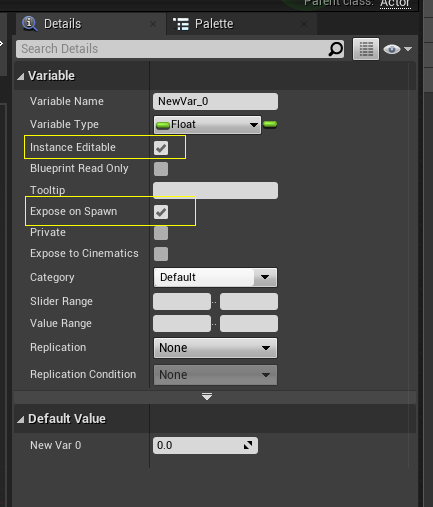Close the Palette tab
This screenshot has height=507, width=433.
(304, 24)
